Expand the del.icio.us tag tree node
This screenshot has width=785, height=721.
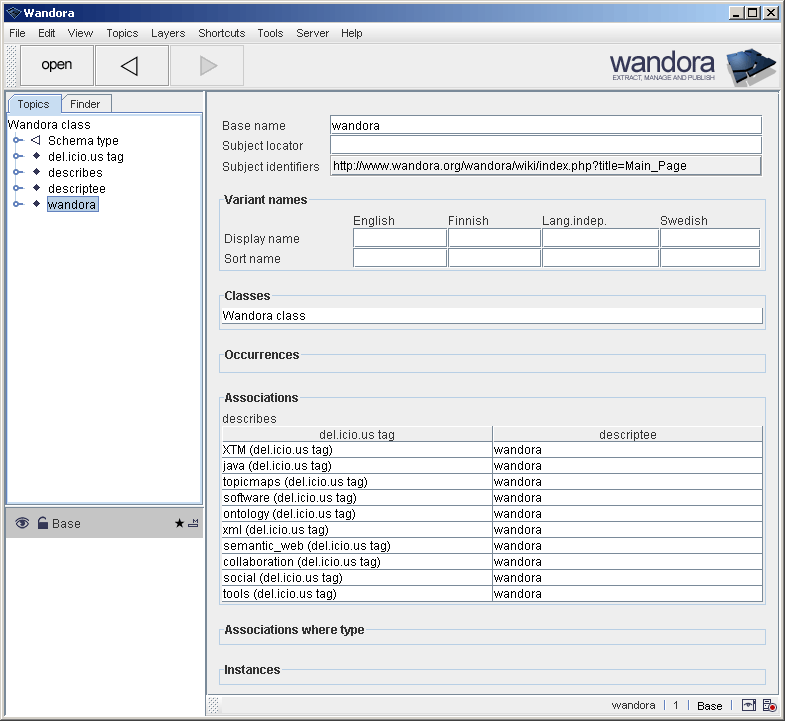point(17,157)
